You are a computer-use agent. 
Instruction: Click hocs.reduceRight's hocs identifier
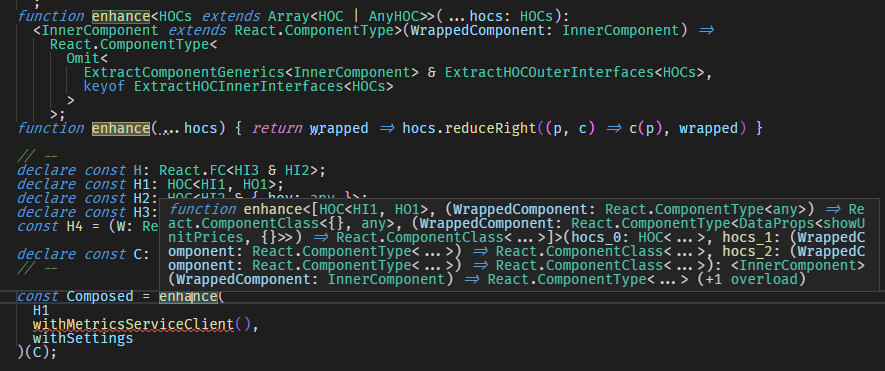coord(419,128)
